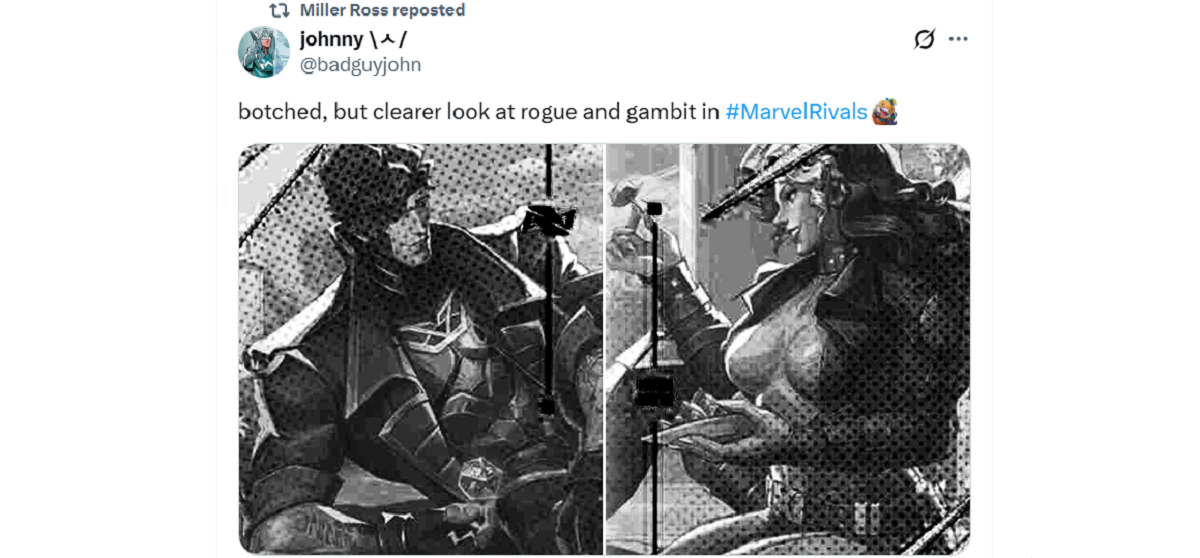The height and width of the screenshot is (558, 1200).
Task: Open the three-dot More options menu
Action: point(958,39)
